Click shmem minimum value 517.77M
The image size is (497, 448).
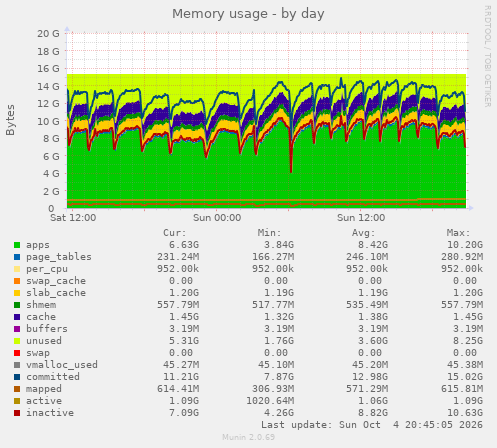click(273, 305)
